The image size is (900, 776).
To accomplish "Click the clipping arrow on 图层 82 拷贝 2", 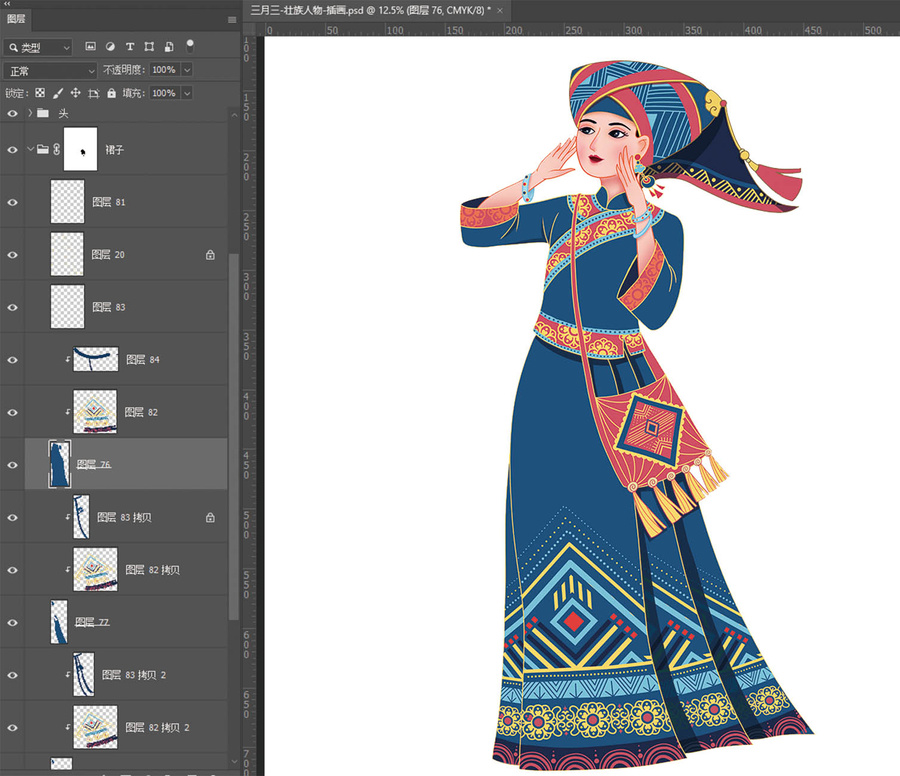I will click(x=68, y=727).
